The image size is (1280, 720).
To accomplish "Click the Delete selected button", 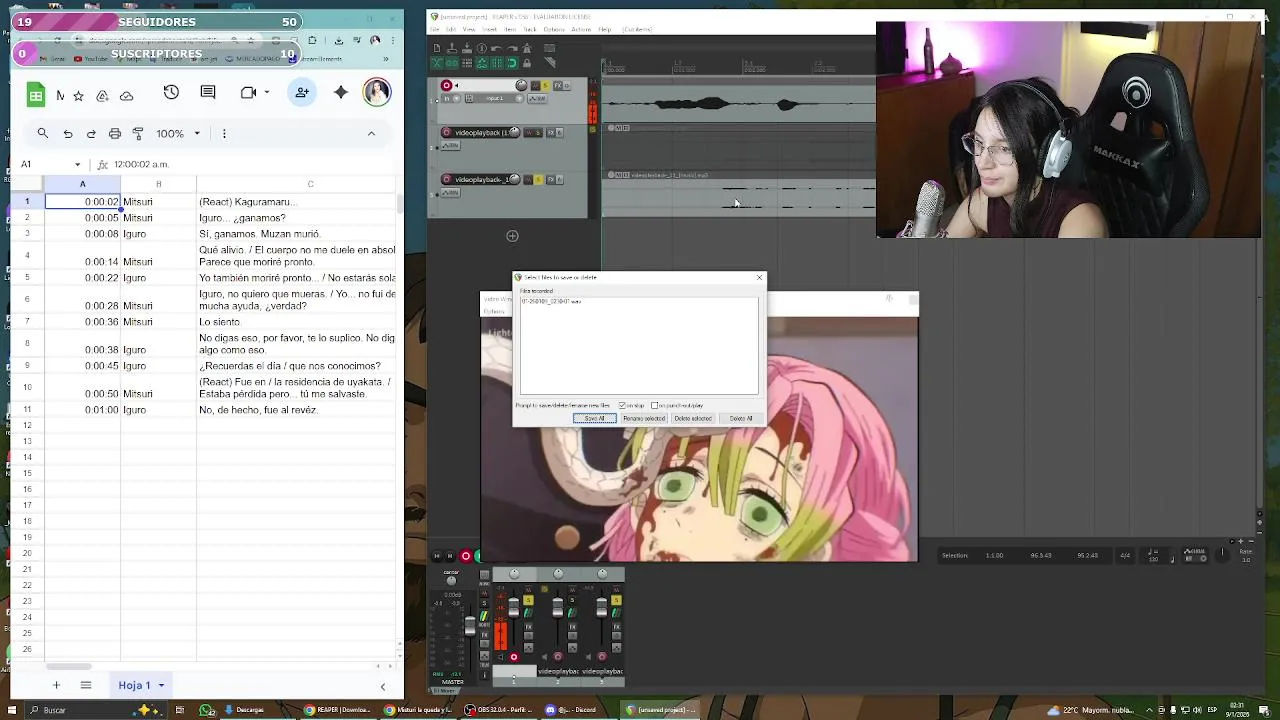I will tap(692, 418).
